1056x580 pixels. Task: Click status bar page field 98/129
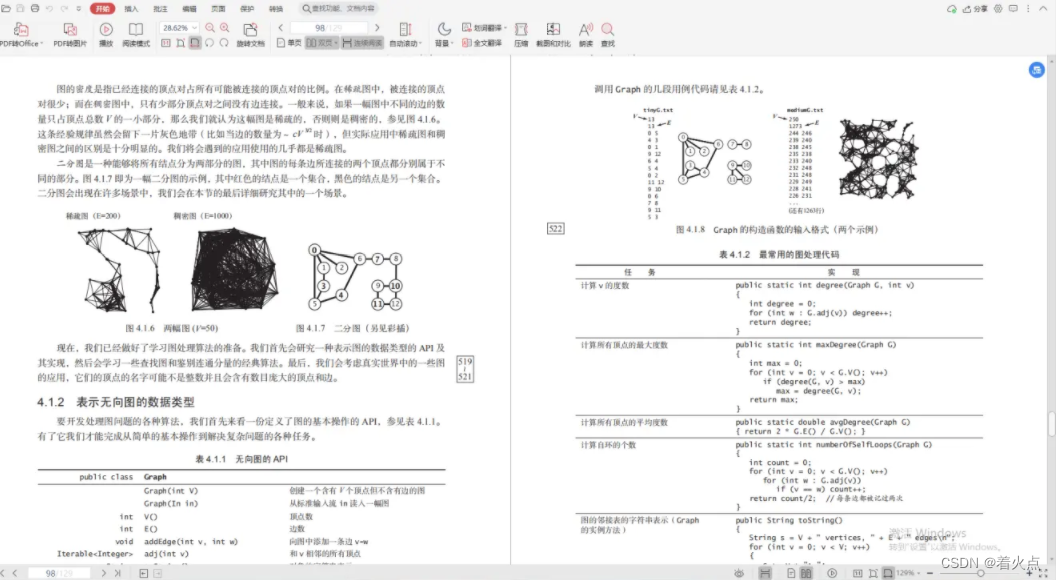[59, 573]
